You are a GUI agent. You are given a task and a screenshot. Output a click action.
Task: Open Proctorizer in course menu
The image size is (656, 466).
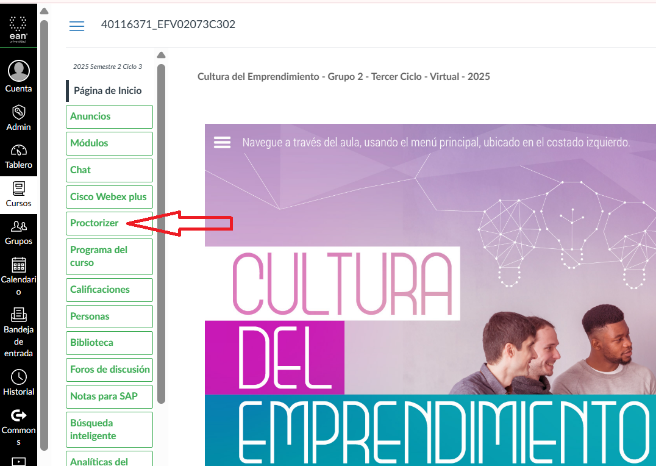[109, 223]
